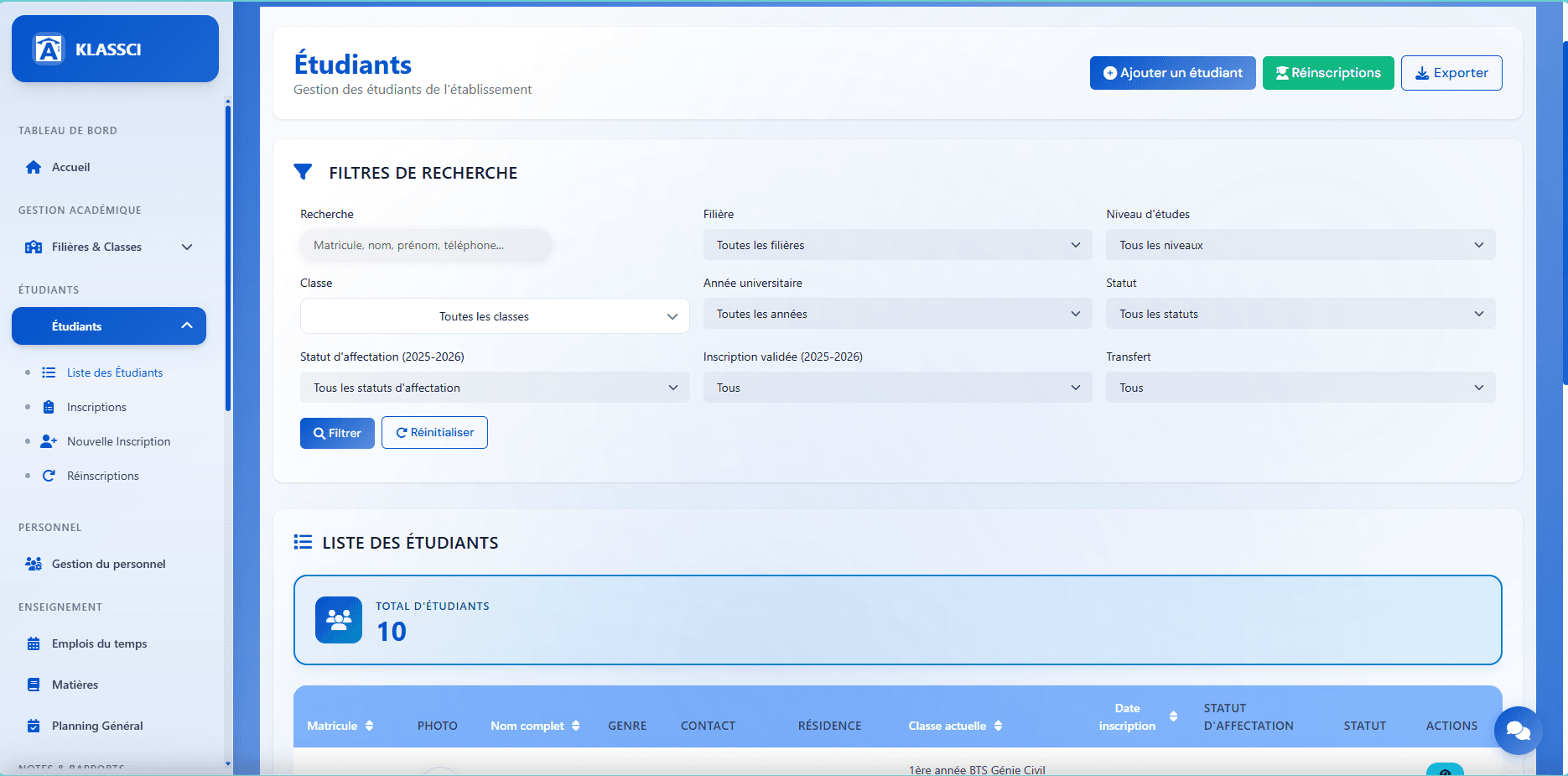Screen dimensions: 1568x776
Task: Open Liste des Étudiants via its list icon
Action: (x=49, y=372)
